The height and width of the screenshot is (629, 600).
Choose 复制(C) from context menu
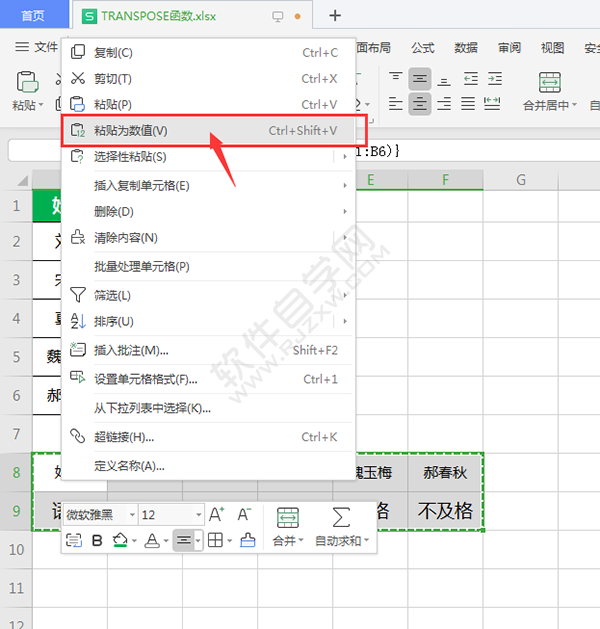[209, 53]
